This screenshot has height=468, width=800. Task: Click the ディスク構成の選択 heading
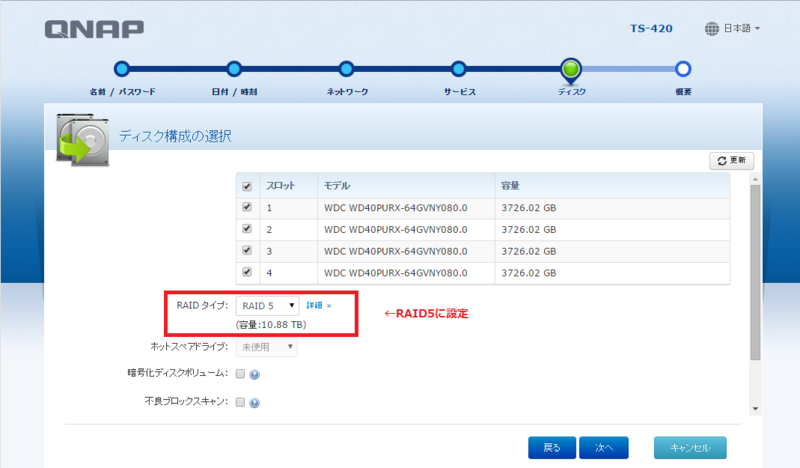pos(175,136)
